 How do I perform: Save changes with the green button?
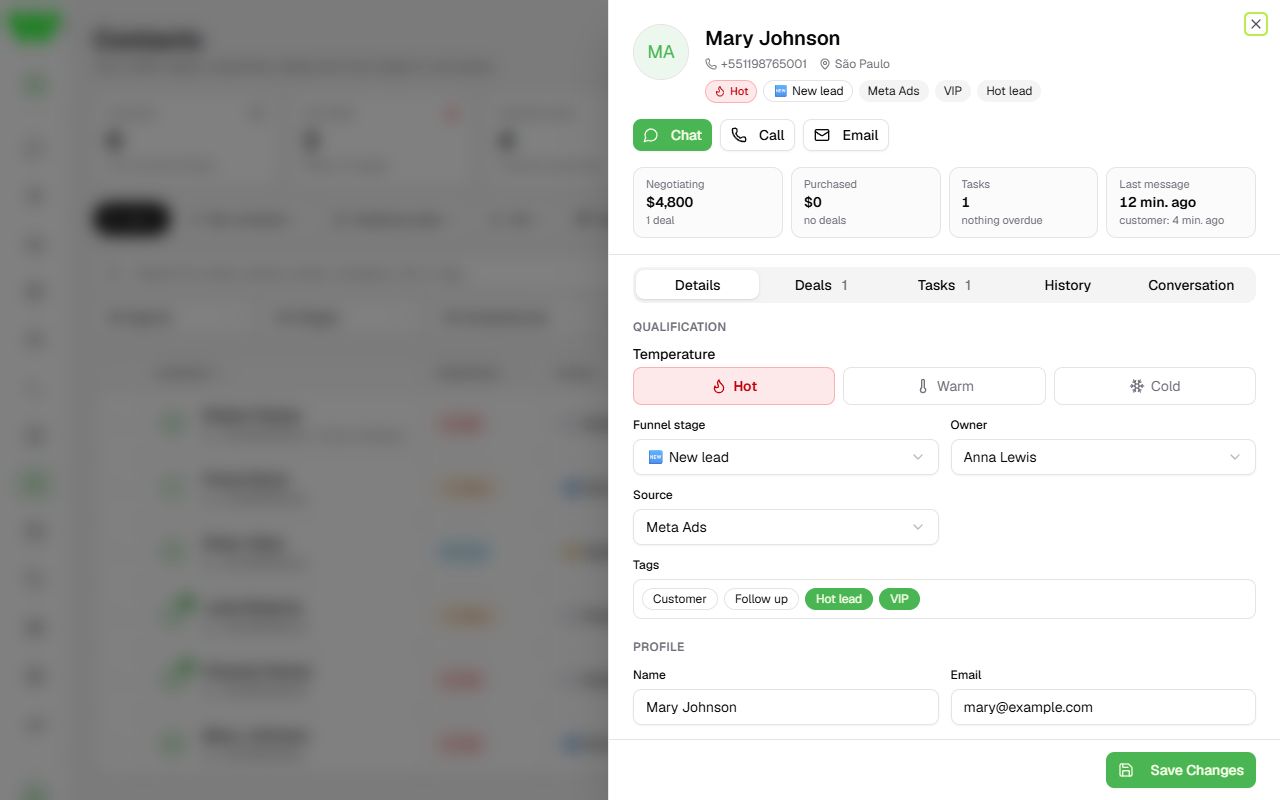tap(1181, 770)
